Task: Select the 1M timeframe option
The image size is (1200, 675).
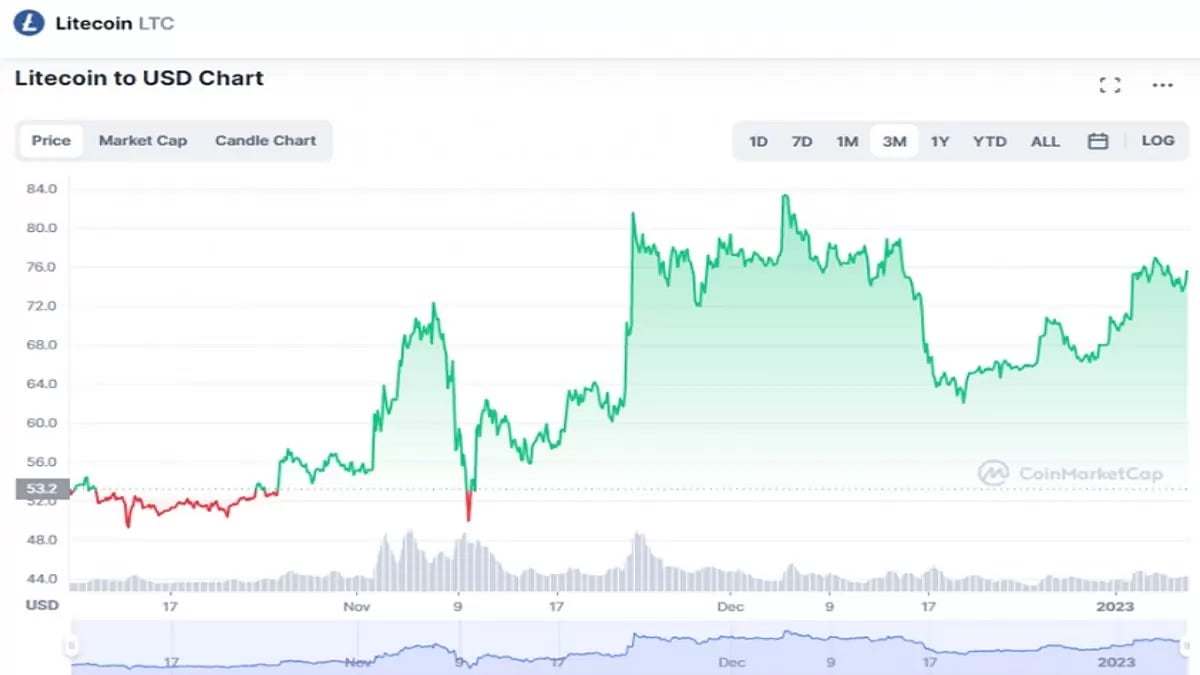Action: [847, 141]
